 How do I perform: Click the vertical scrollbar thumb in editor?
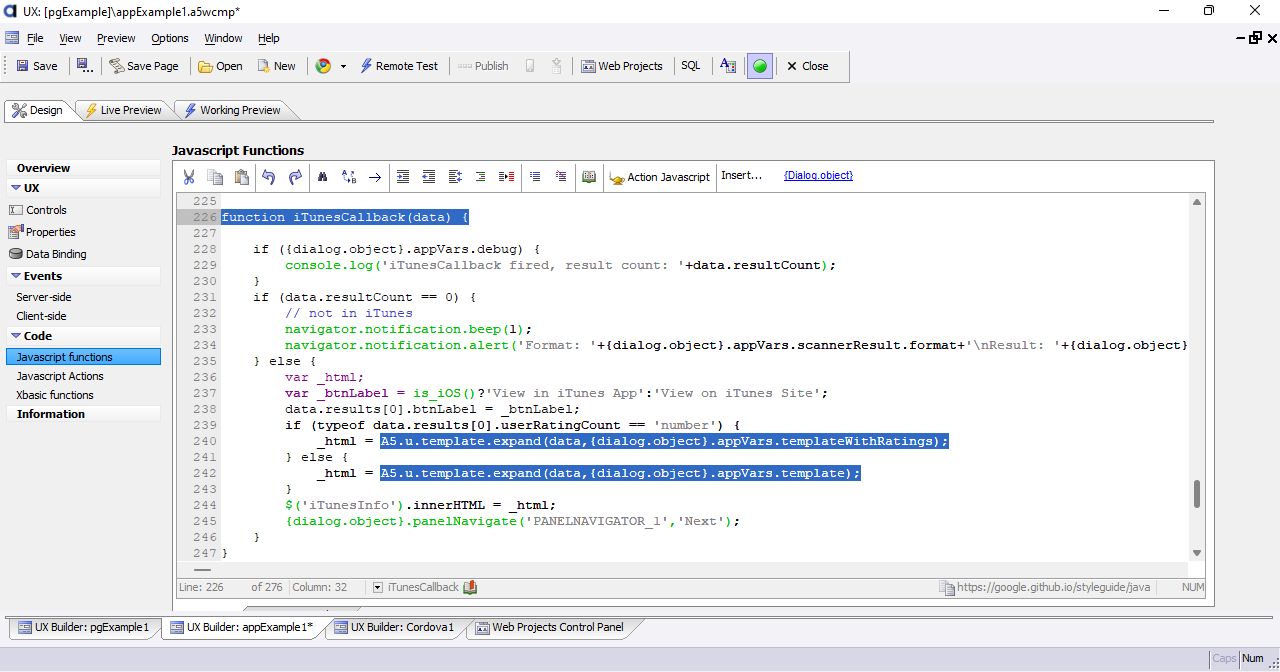point(1197,494)
